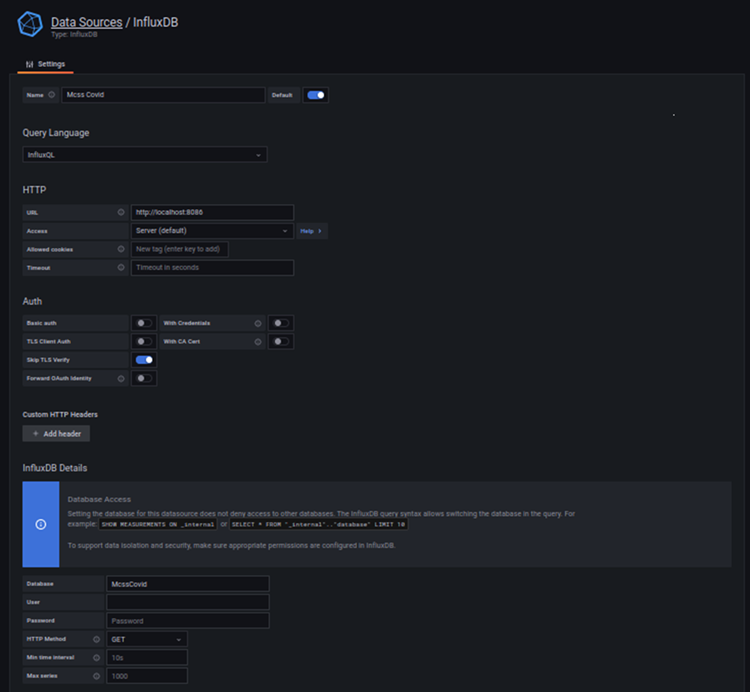
Task: Toggle the With Credentials switch
Action: (x=281, y=323)
